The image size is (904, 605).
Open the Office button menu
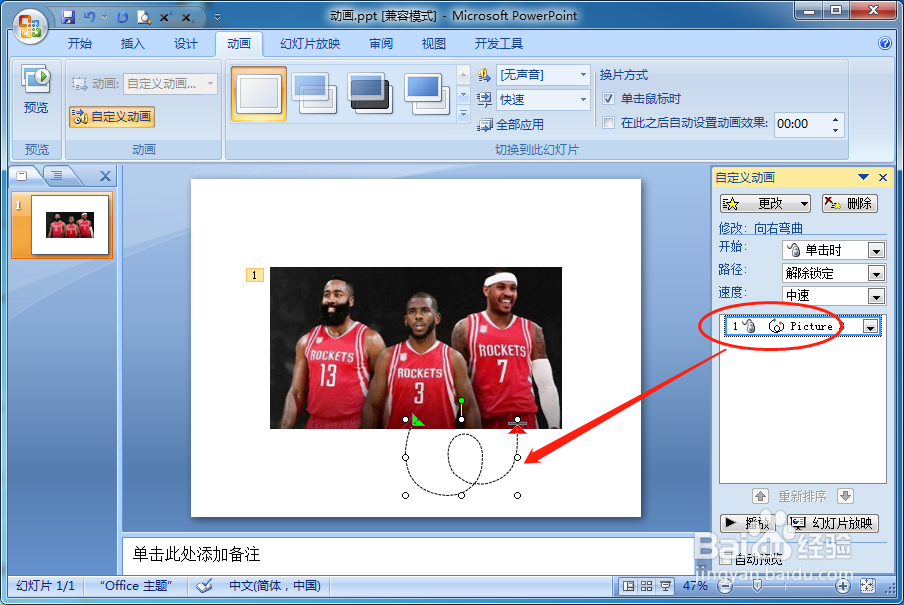30,27
